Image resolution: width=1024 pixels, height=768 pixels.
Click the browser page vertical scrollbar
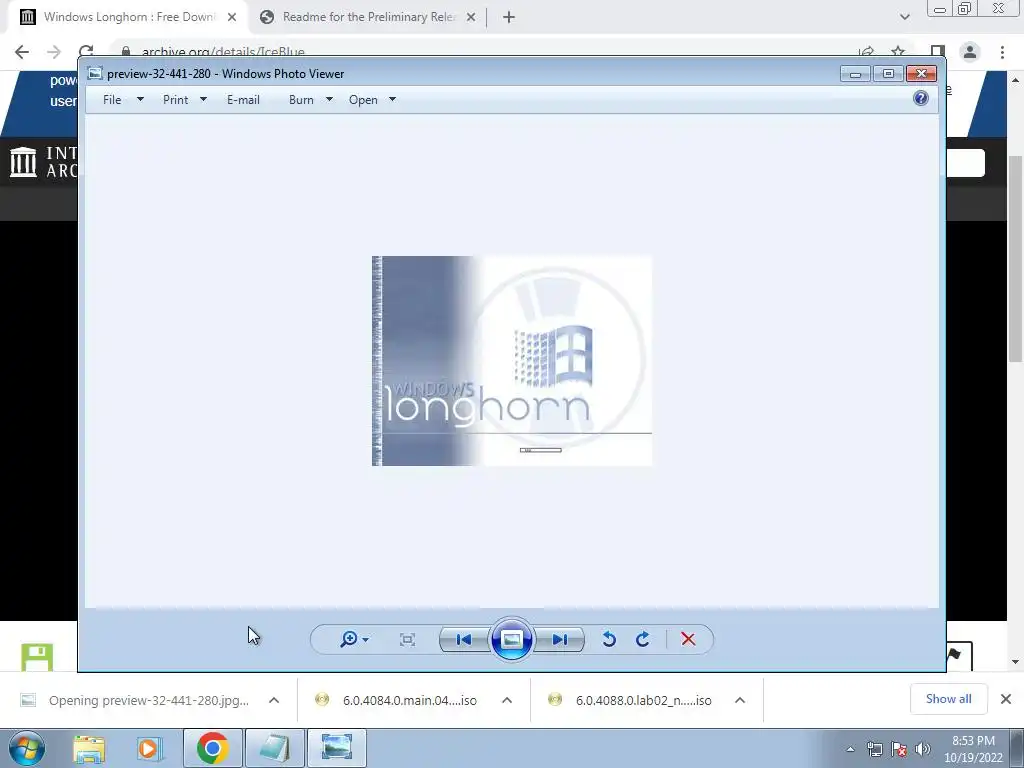coord(1015,258)
